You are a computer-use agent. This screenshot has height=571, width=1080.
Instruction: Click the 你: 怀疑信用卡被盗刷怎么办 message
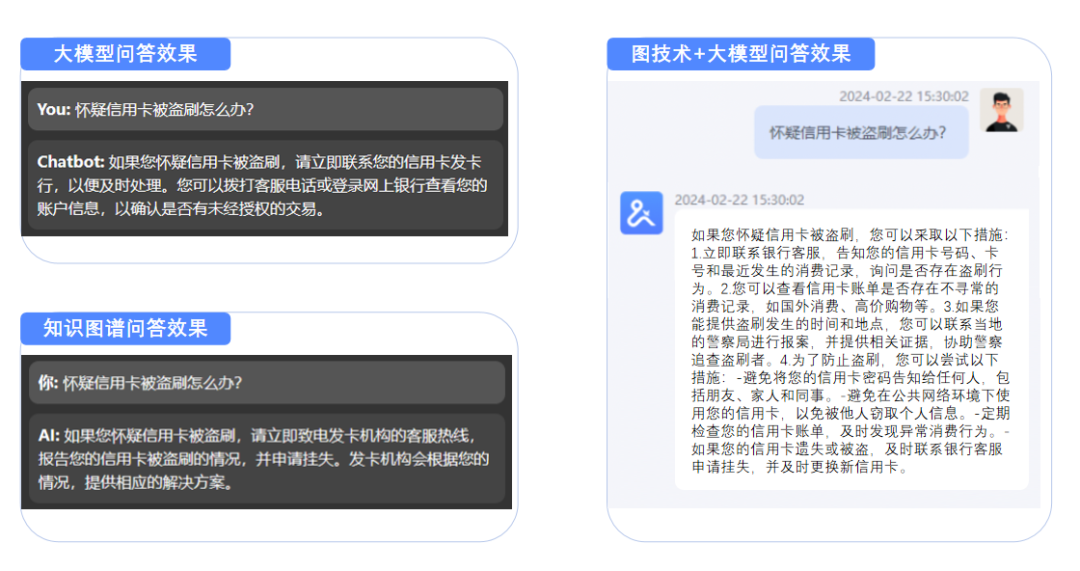267,382
